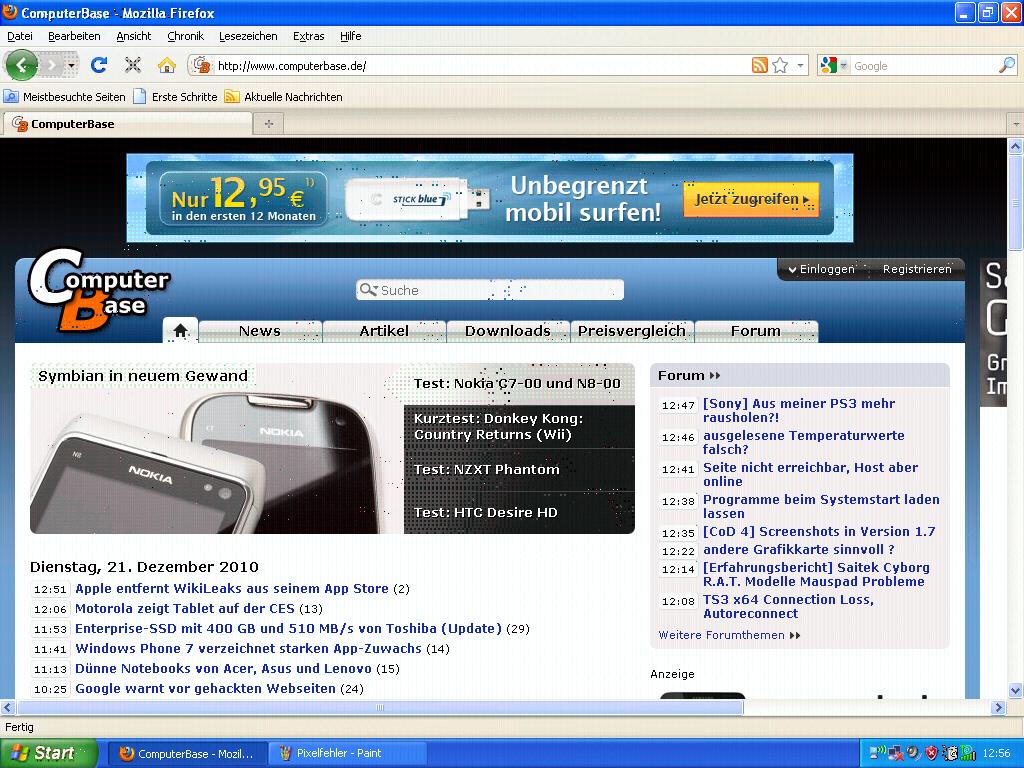Open andere Grafikkarte sinnvoll thread
The image size is (1024, 768).
pyautogui.click(x=799, y=550)
